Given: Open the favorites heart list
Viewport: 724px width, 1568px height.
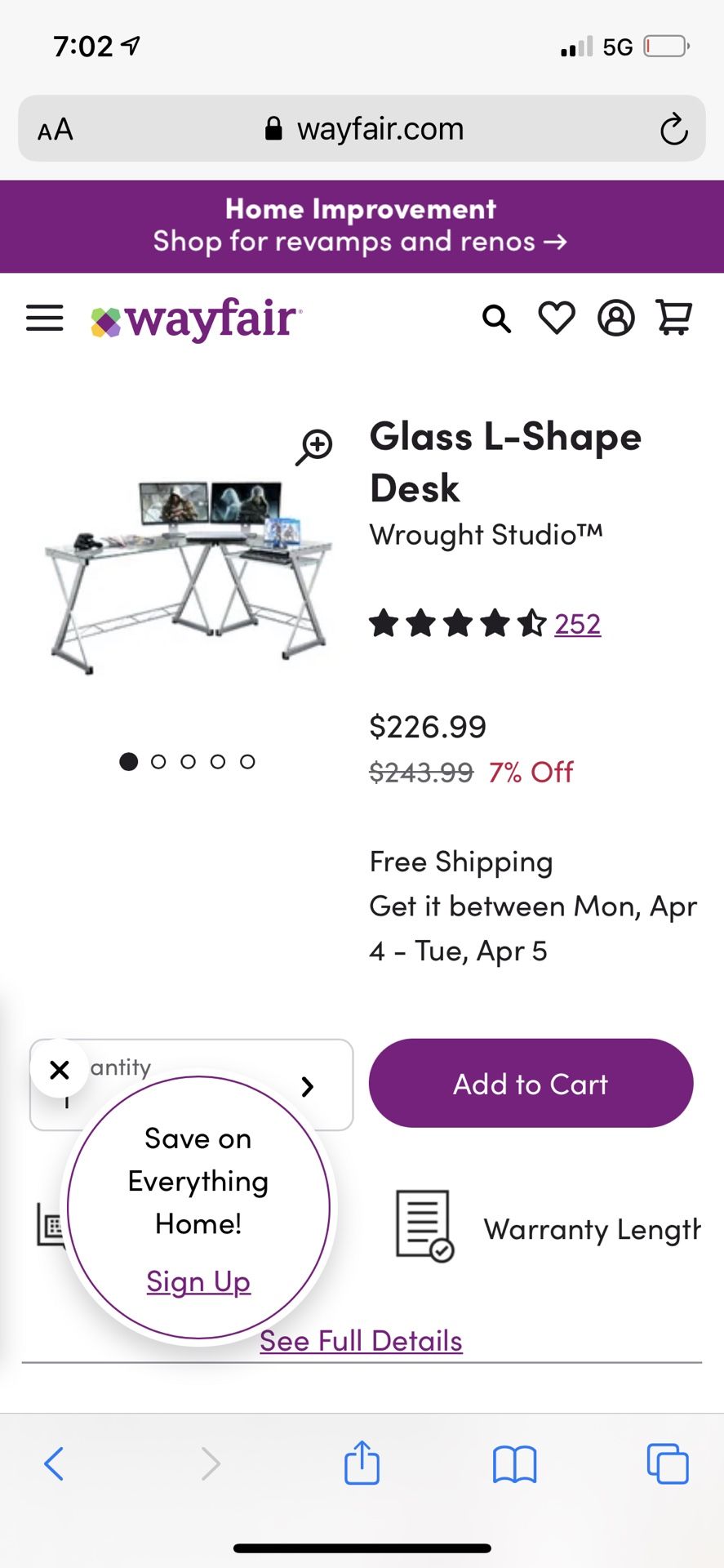Looking at the screenshot, I should [557, 318].
